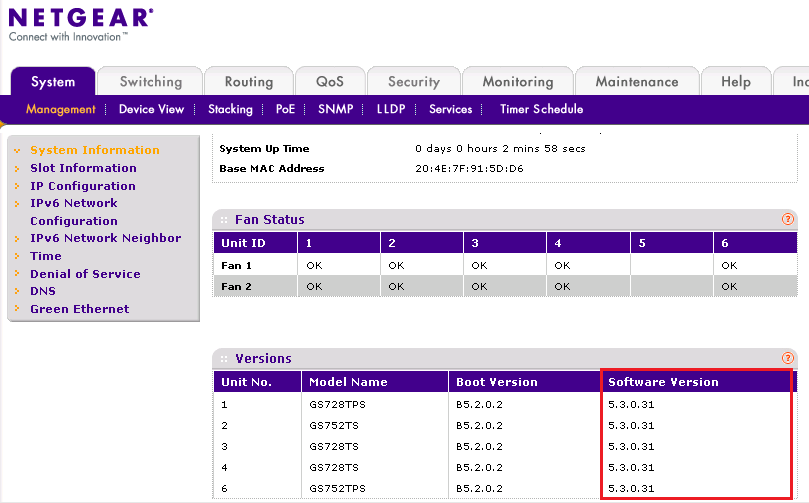Open the PoE submenu
809x503 pixels.
pyautogui.click(x=285, y=109)
